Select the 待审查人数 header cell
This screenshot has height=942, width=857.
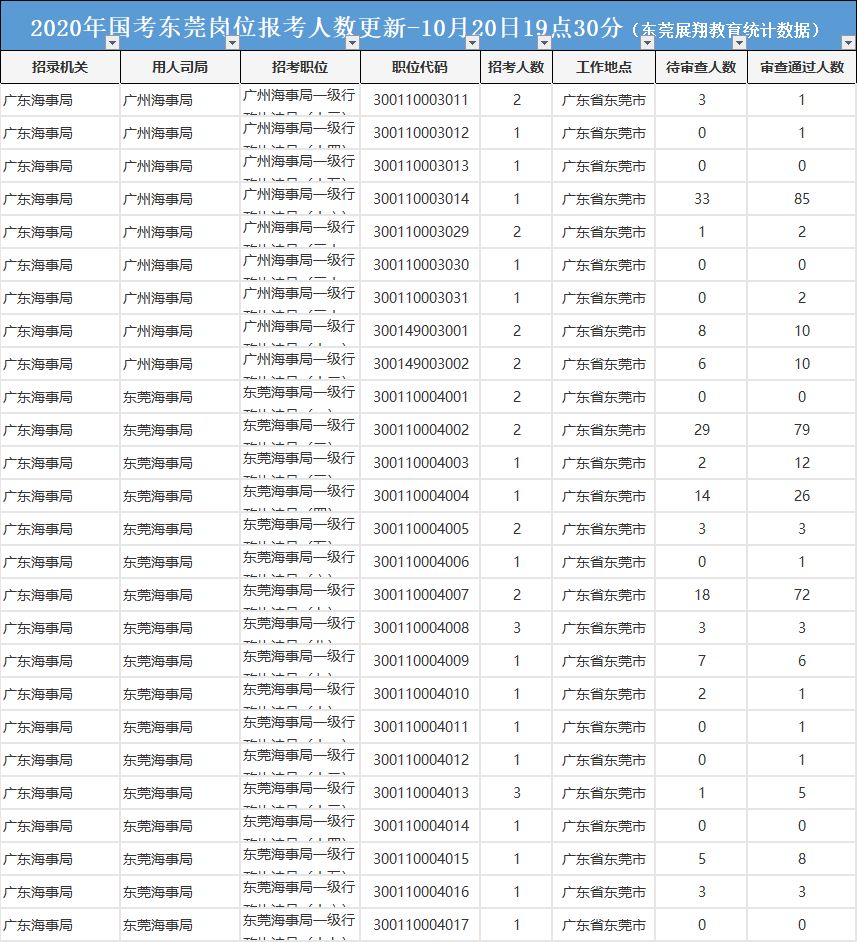[x=701, y=67]
